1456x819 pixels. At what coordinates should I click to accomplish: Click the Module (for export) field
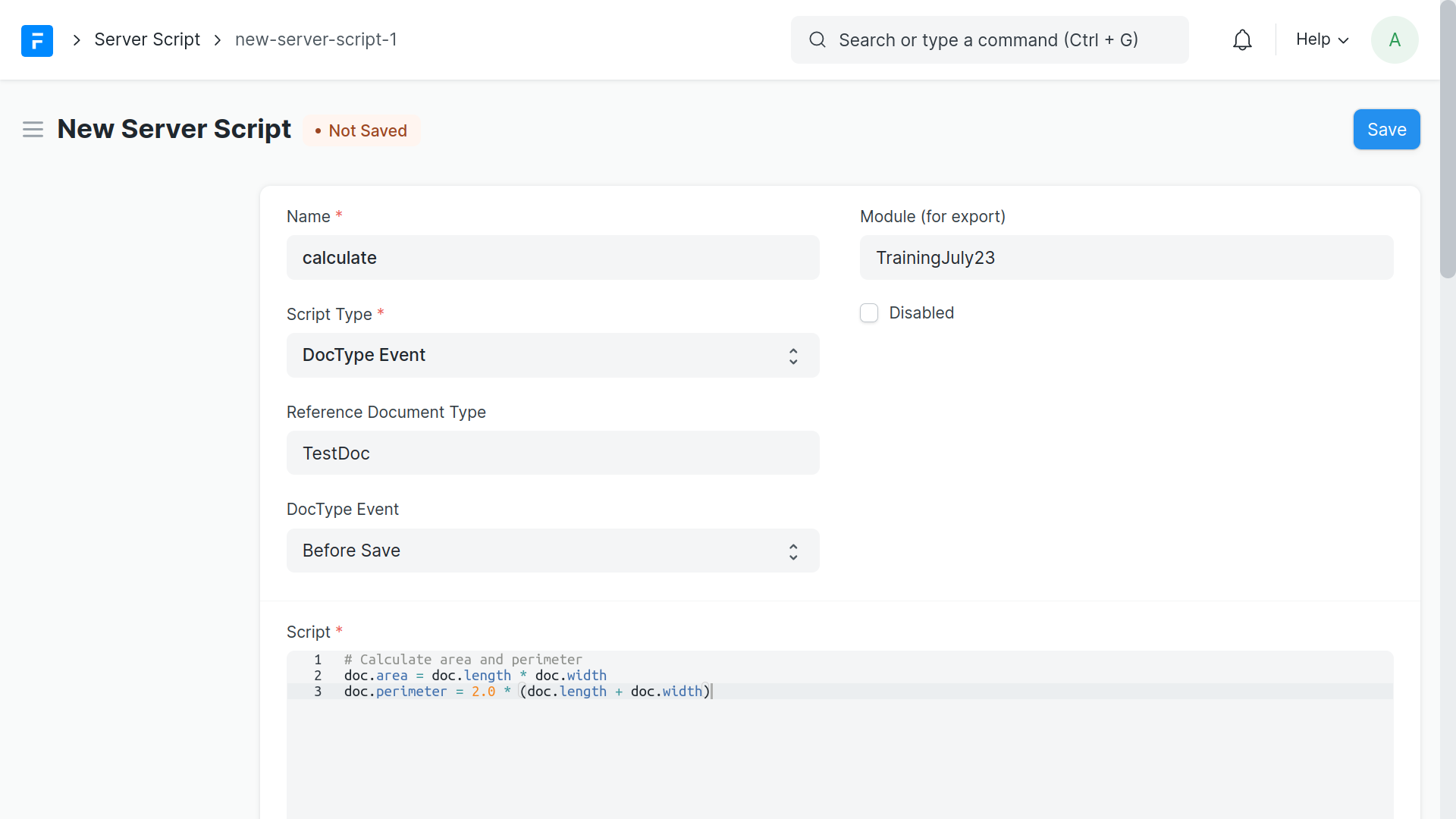point(1125,258)
